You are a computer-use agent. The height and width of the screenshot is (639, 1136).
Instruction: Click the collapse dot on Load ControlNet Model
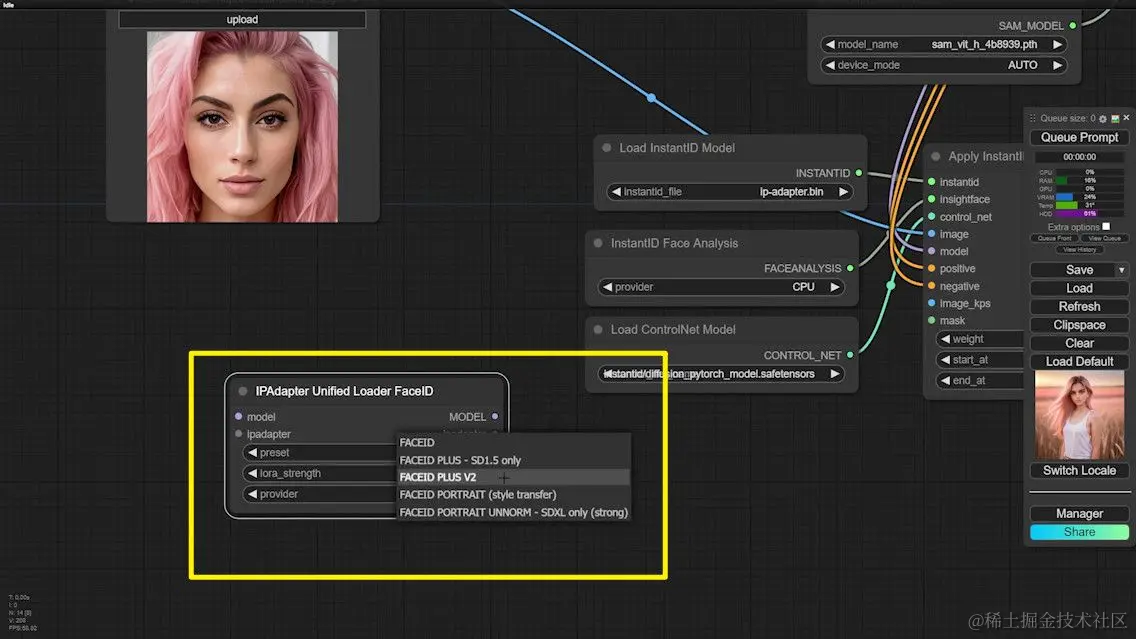(598, 330)
